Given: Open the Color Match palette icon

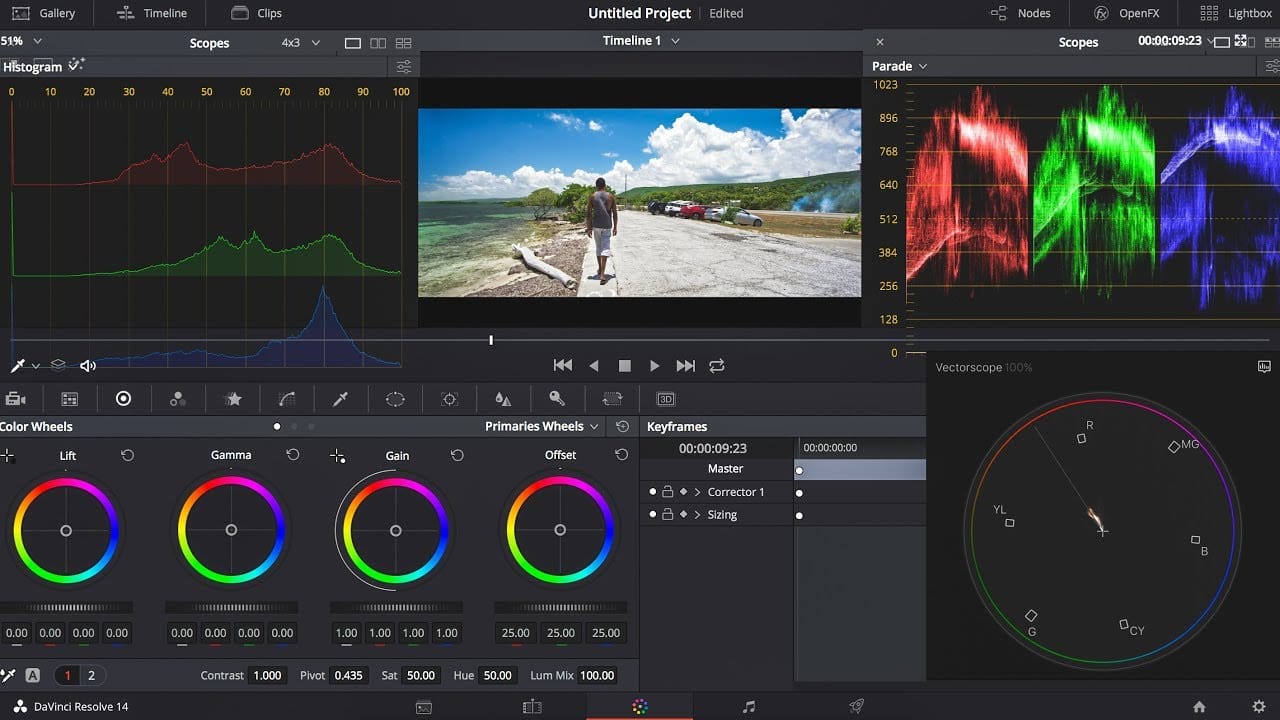Looking at the screenshot, I should 69,398.
